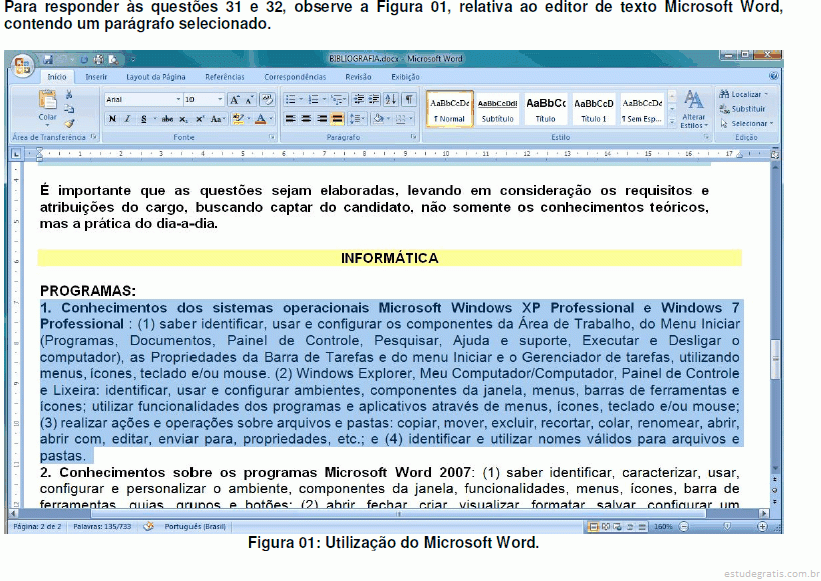Toggle bold formatting N button
Viewport: 821px width, 581px height.
click(x=112, y=119)
